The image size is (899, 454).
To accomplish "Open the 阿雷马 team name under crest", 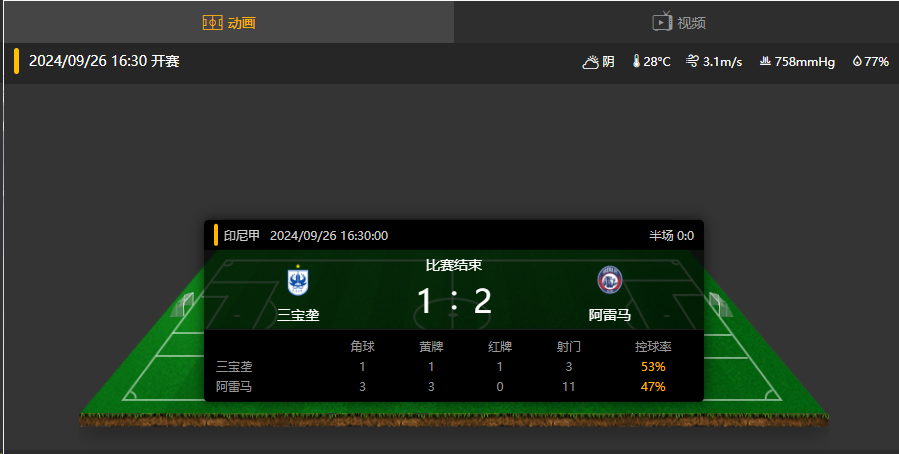I will (x=609, y=315).
